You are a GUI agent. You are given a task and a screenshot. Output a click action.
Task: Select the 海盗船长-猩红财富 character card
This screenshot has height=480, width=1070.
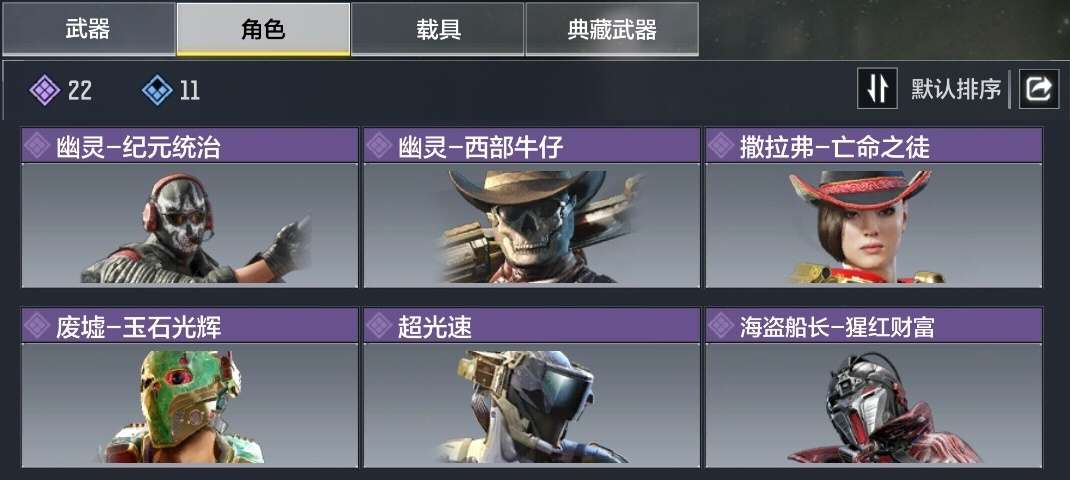(x=874, y=388)
